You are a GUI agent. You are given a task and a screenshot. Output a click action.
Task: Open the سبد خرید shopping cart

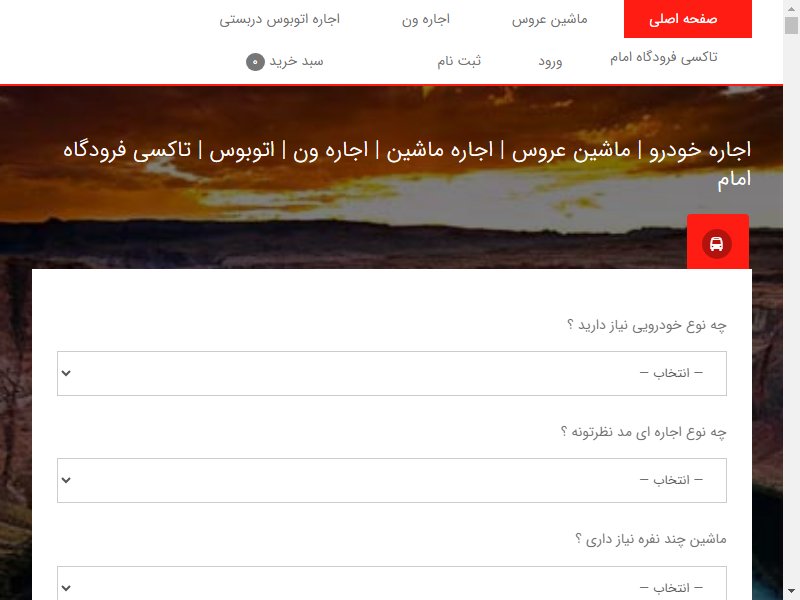[x=285, y=62]
